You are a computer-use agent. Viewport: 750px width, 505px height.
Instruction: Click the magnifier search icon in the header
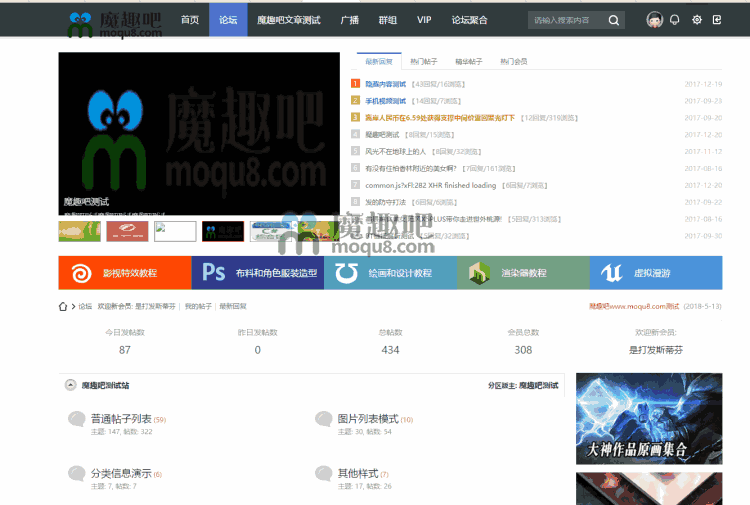click(x=614, y=20)
